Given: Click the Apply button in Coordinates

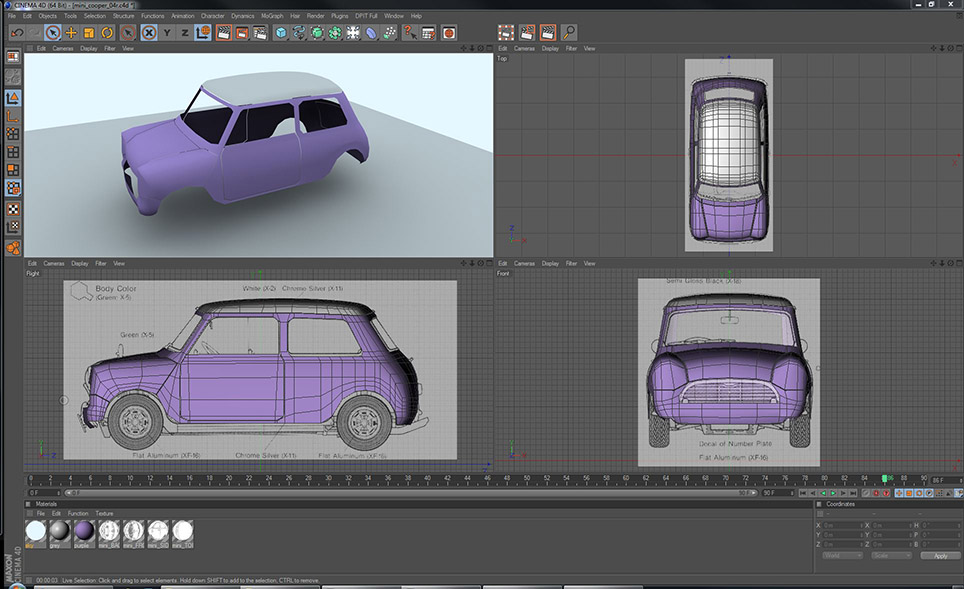Looking at the screenshot, I should 940,555.
